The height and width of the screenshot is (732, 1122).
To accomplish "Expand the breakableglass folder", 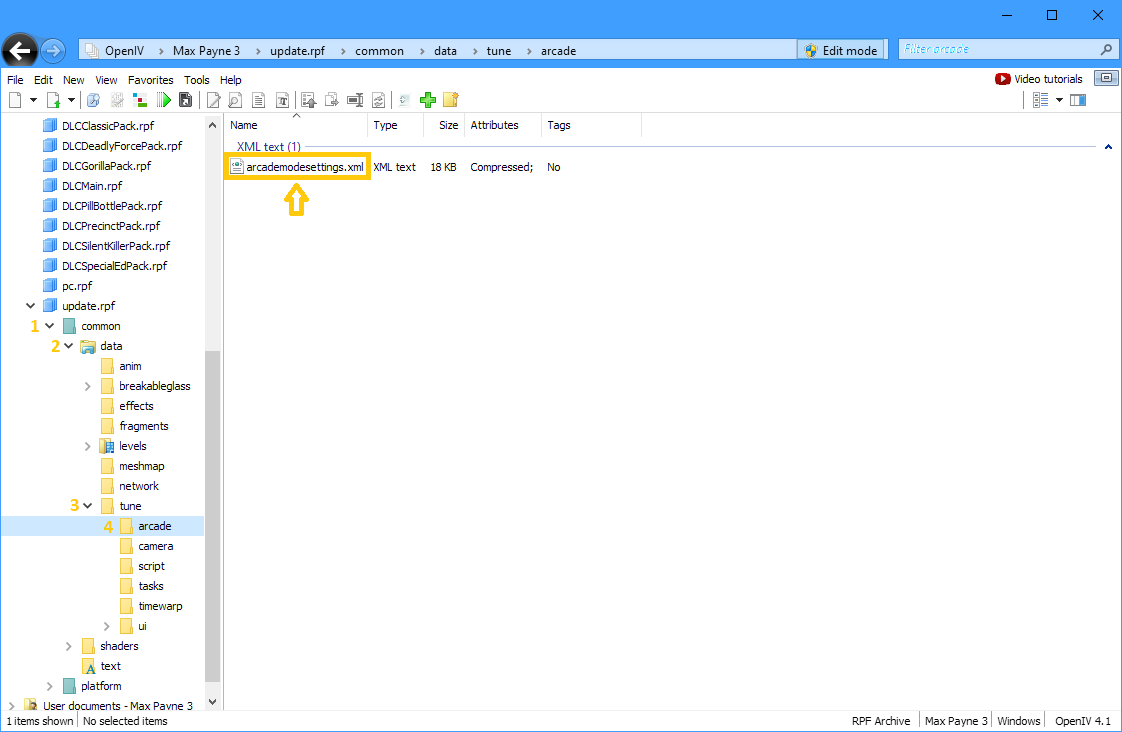I will [x=87, y=386].
